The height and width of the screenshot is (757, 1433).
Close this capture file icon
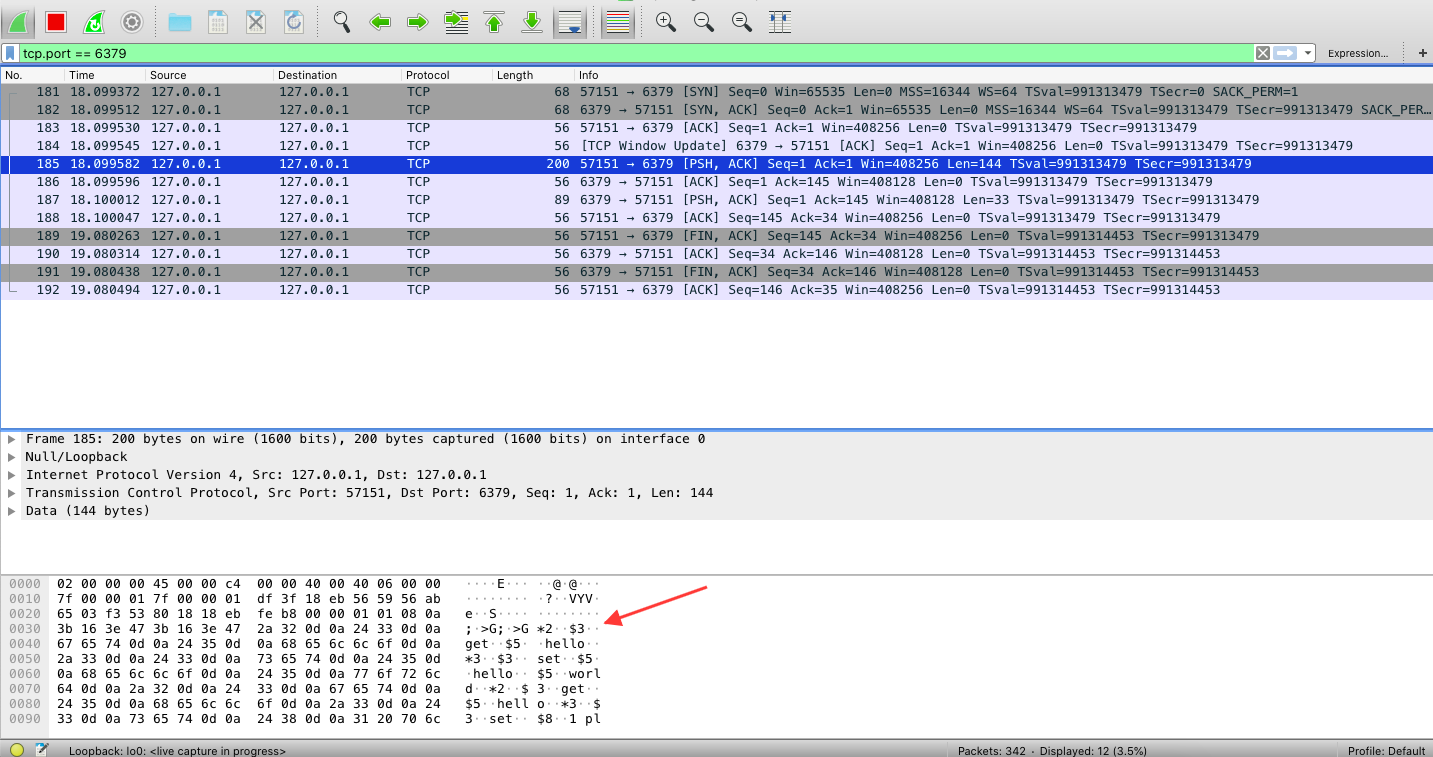pos(256,21)
